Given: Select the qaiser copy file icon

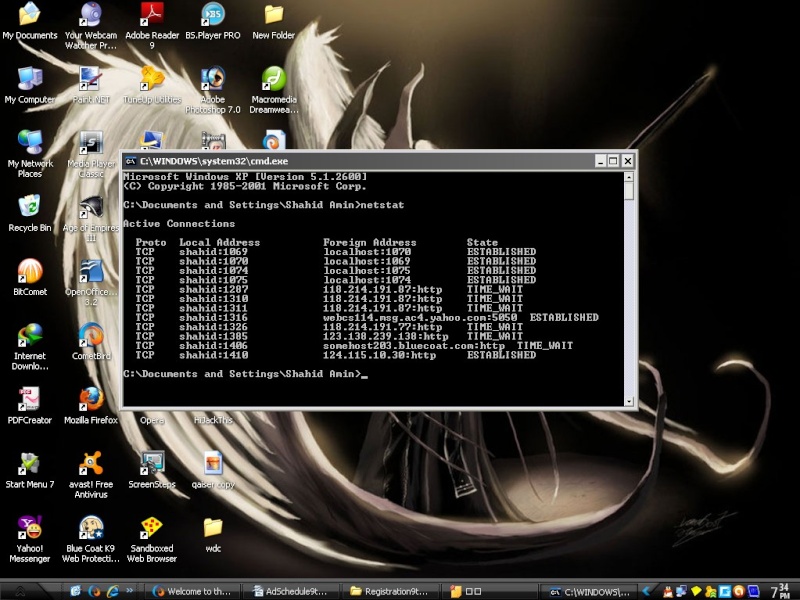Looking at the screenshot, I should (213, 470).
